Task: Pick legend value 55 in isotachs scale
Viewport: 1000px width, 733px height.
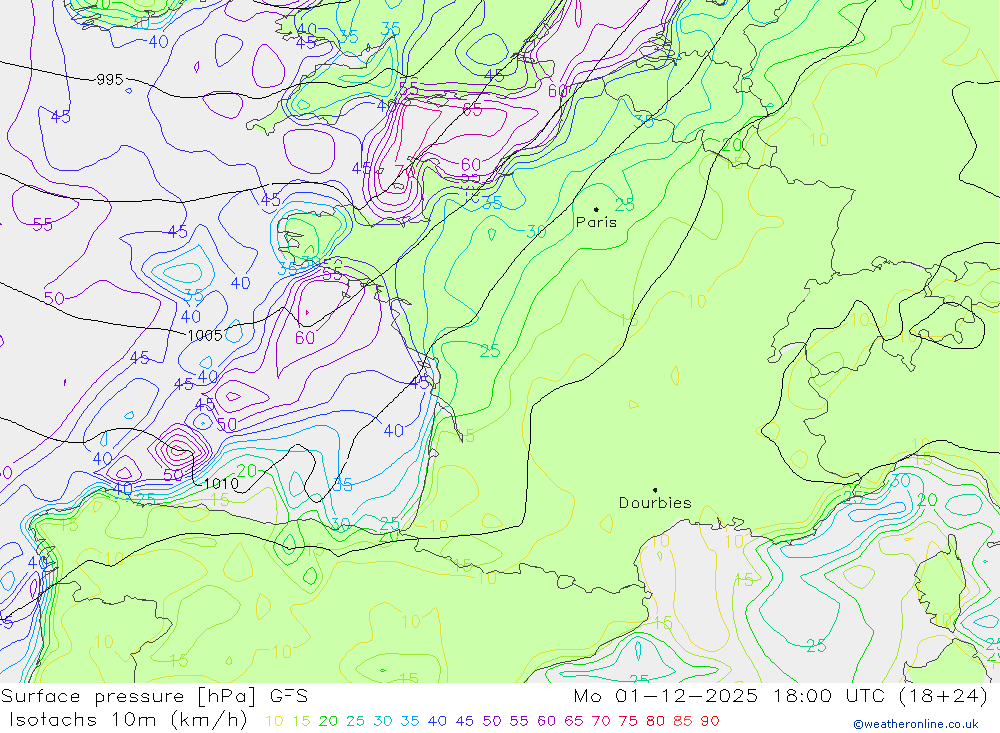Action: click(519, 721)
